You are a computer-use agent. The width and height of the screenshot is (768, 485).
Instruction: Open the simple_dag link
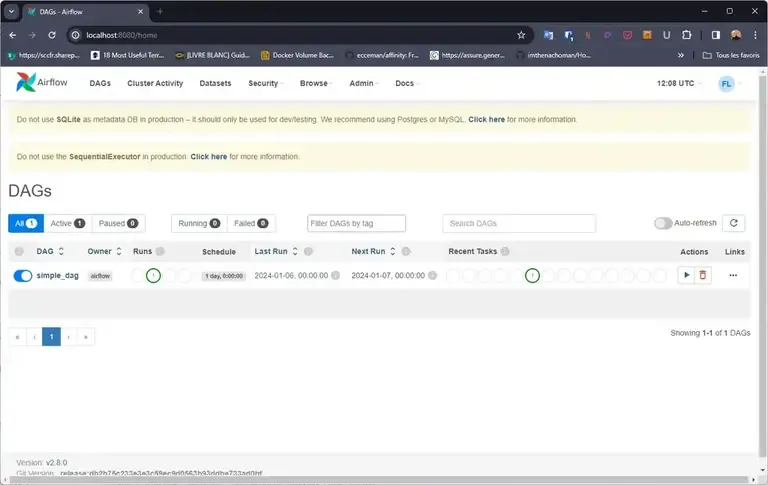pyautogui.click(x=57, y=275)
